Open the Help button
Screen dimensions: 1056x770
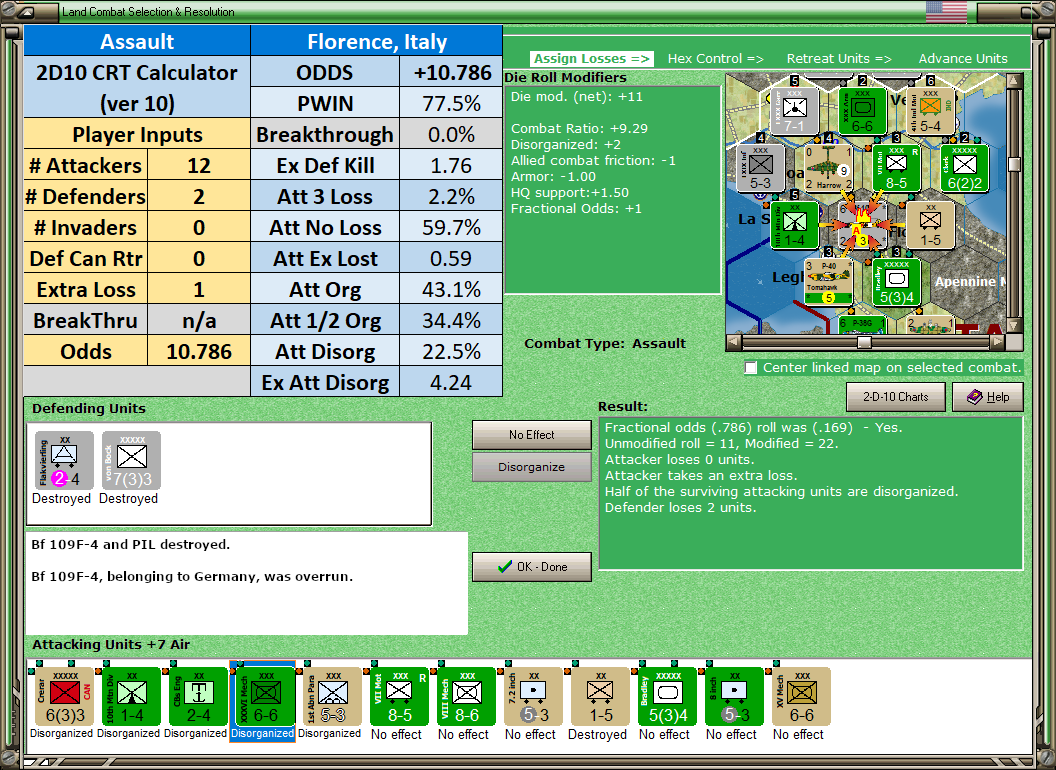point(988,397)
